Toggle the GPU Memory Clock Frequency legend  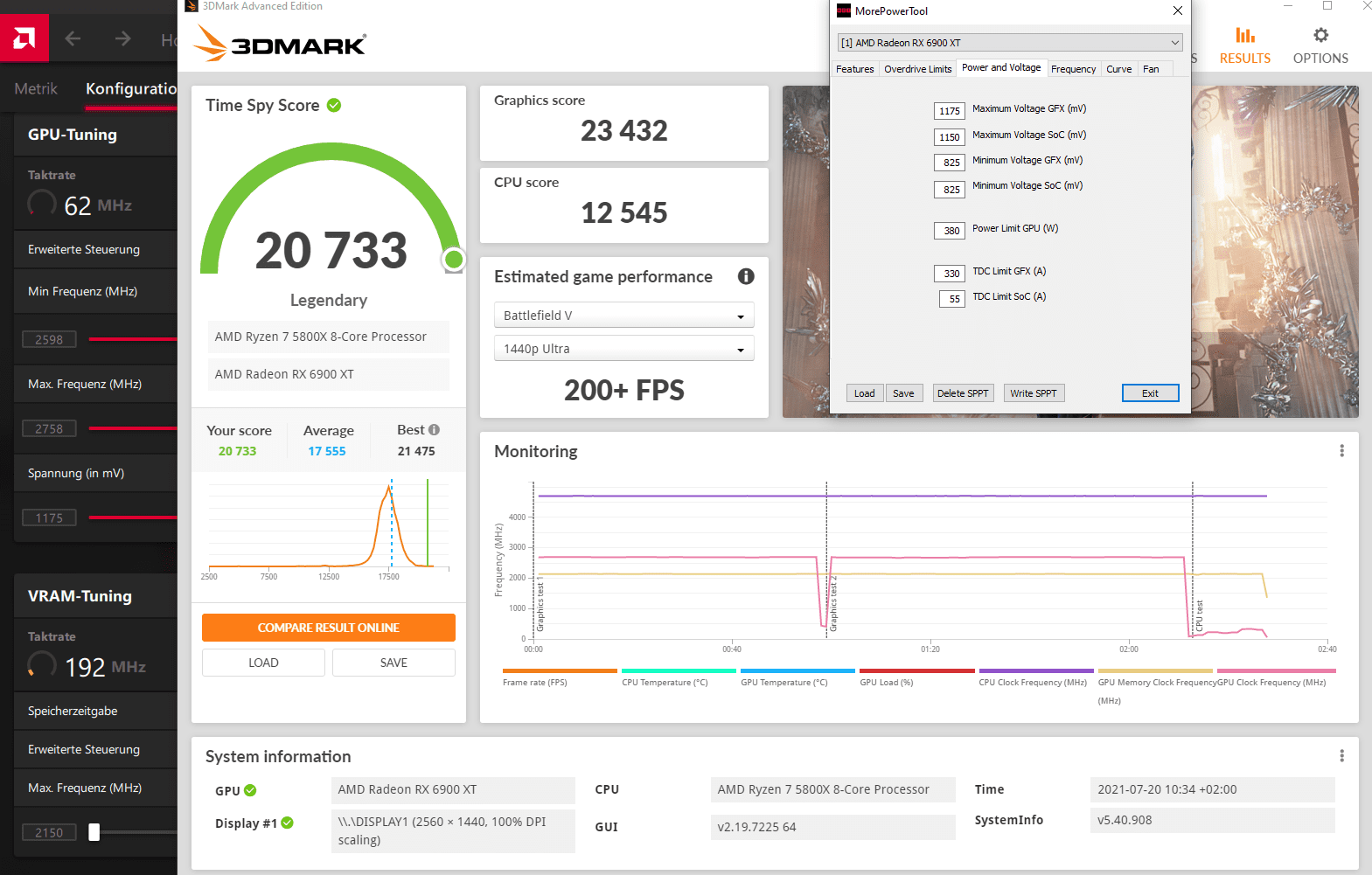click(x=1156, y=687)
